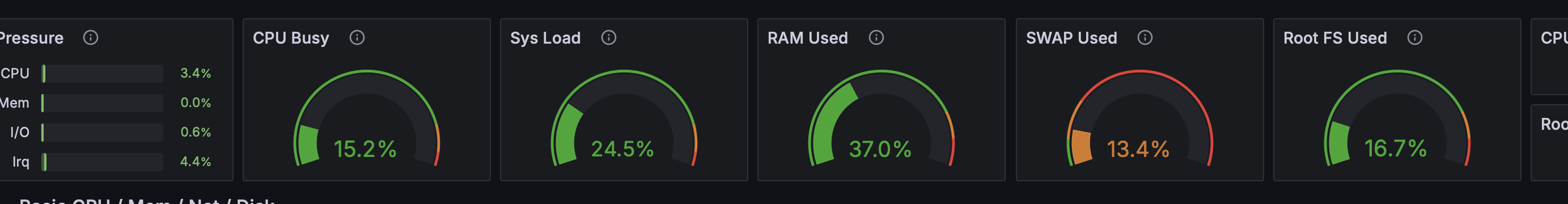Select the Irq pressure bar gauge
Viewport: 1568px width, 204px height.
click(x=102, y=162)
